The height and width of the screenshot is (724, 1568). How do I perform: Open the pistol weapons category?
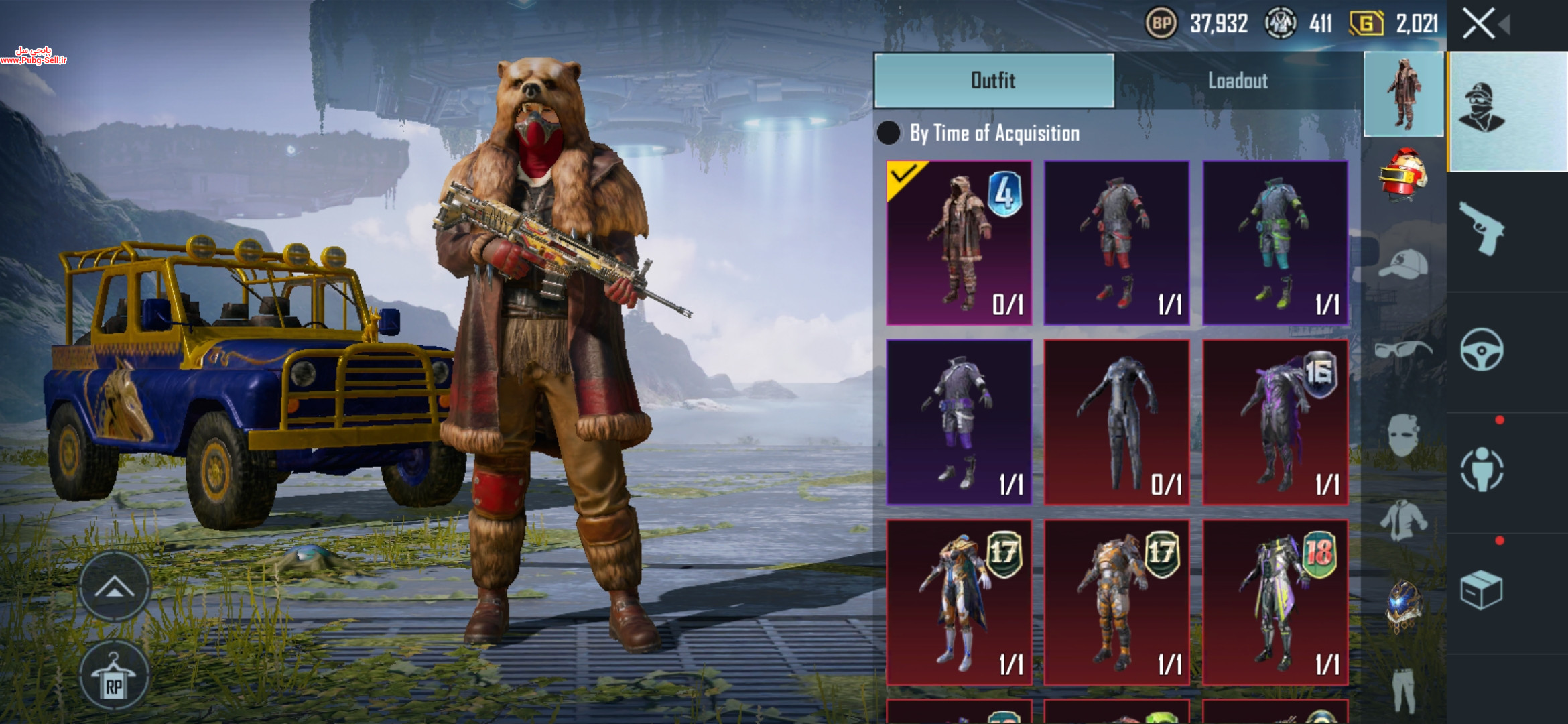(x=1482, y=229)
